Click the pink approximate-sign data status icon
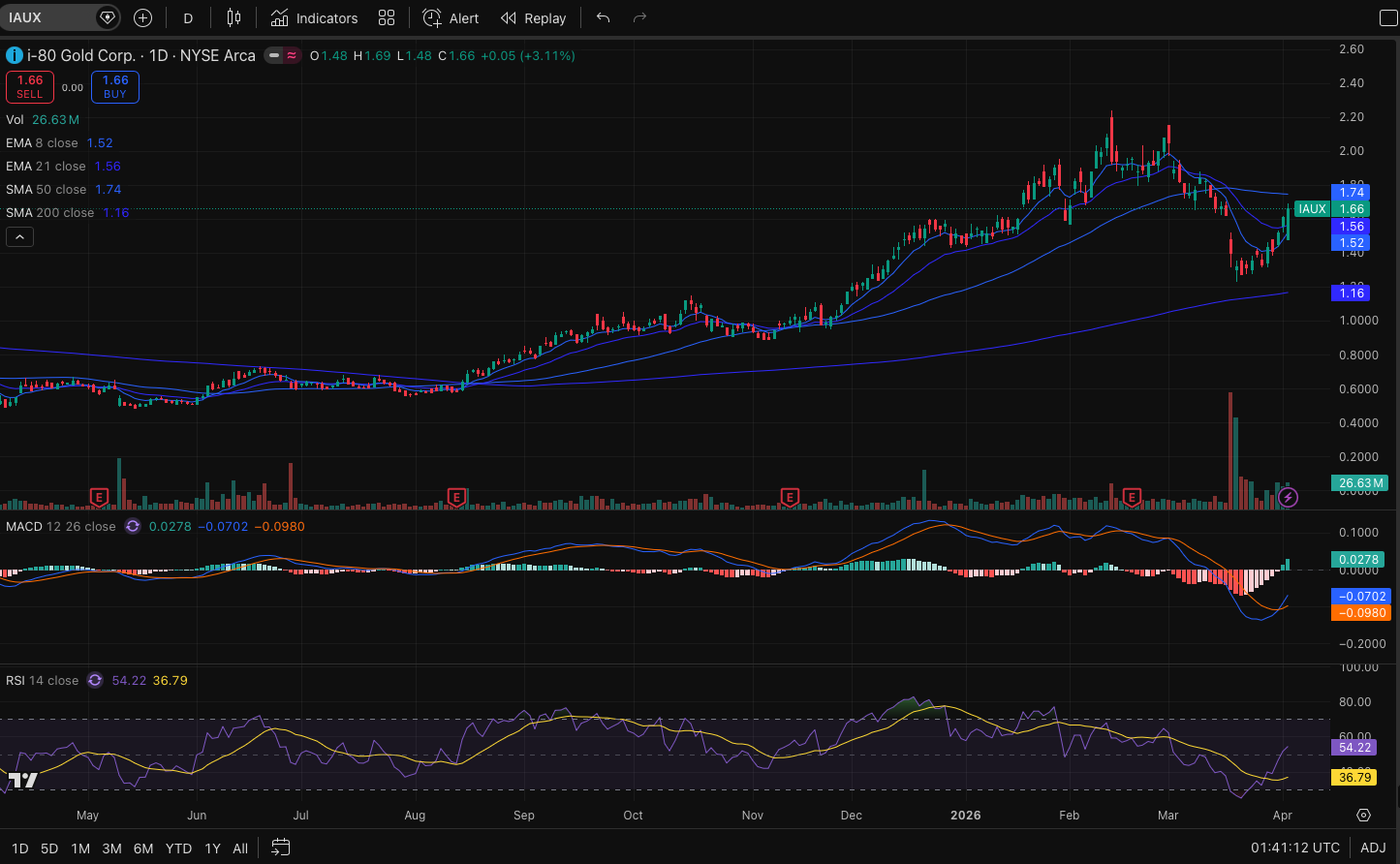 point(291,55)
